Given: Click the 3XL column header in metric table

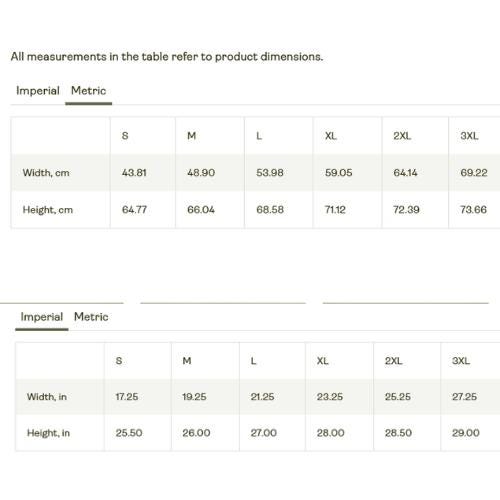Looking at the screenshot, I should point(469,136).
